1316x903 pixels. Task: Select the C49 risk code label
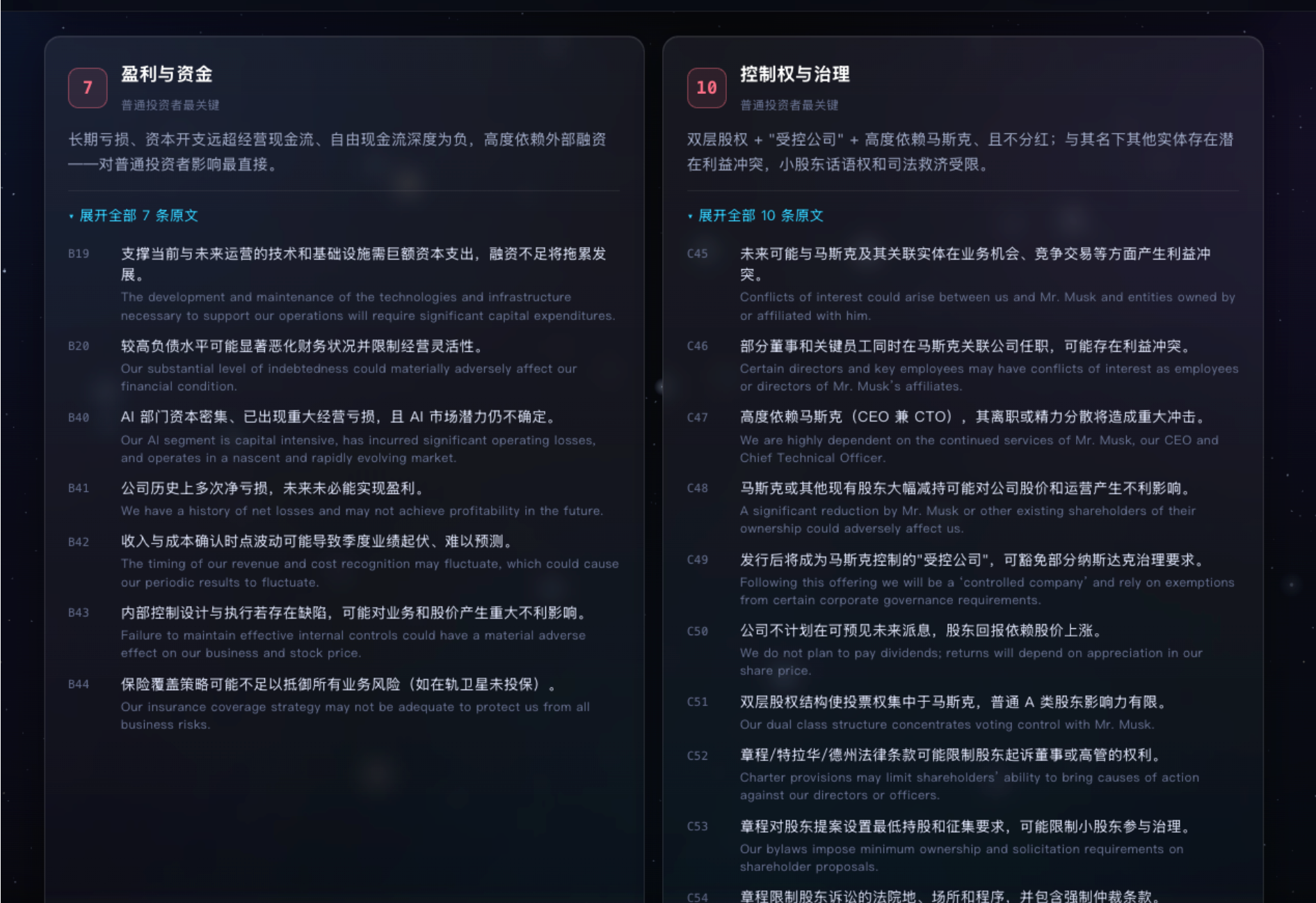698,560
